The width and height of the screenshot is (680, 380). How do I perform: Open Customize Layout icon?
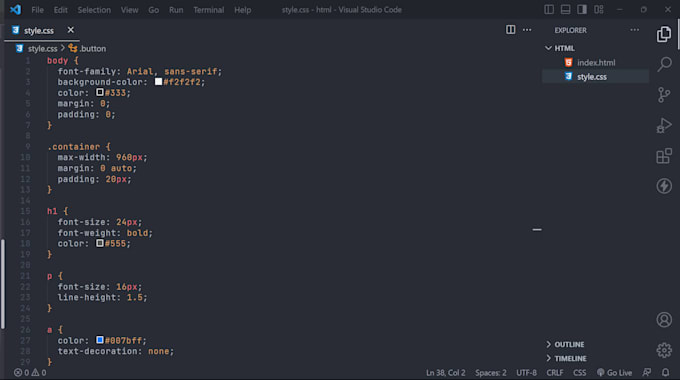click(599, 10)
